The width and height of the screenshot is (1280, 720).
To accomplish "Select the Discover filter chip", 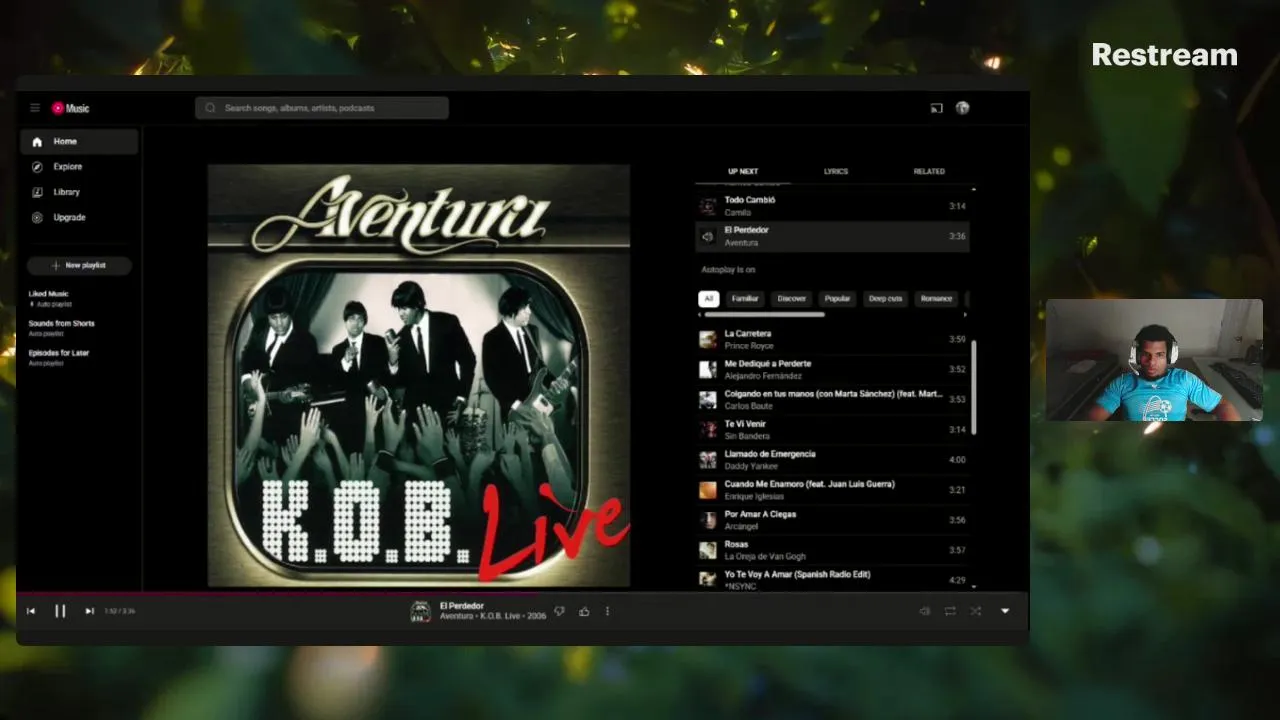I will (792, 298).
